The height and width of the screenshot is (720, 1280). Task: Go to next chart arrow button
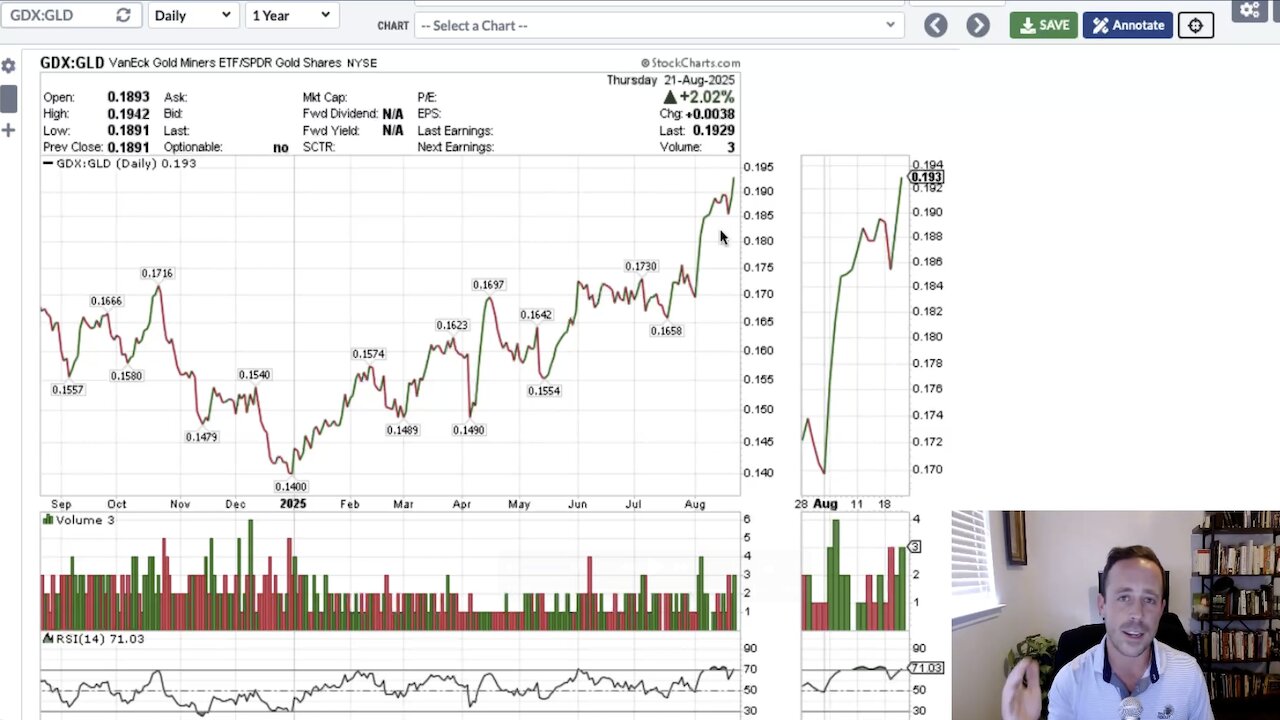[978, 25]
